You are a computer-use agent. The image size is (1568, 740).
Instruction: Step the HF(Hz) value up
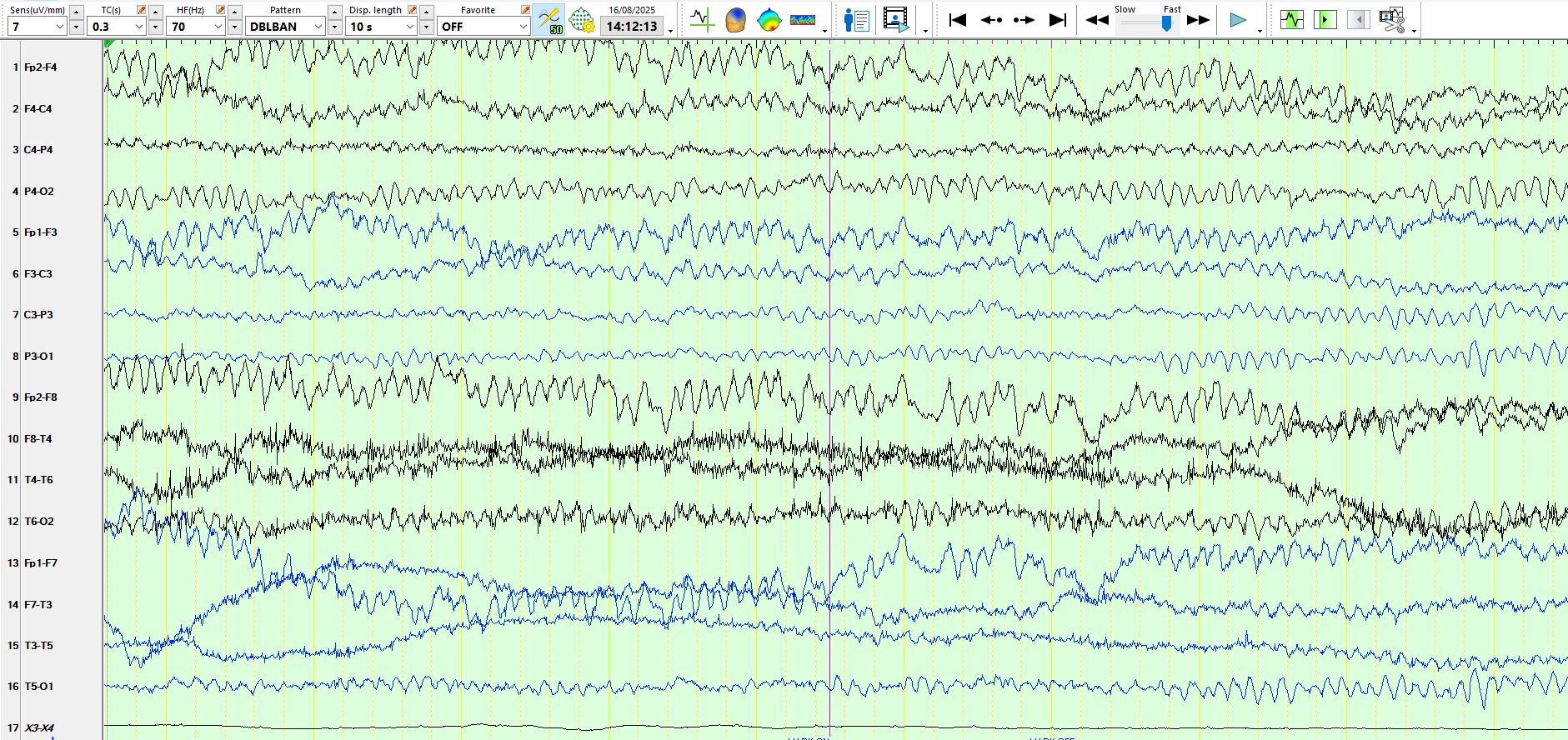pos(234,12)
